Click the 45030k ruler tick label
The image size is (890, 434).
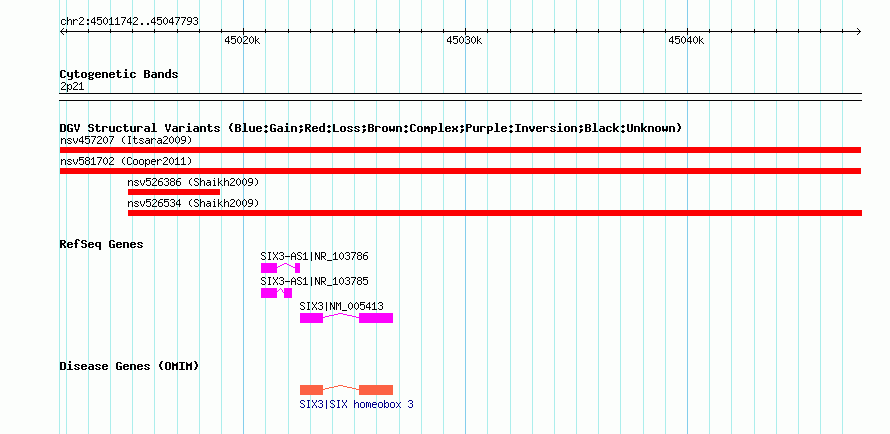point(464,40)
